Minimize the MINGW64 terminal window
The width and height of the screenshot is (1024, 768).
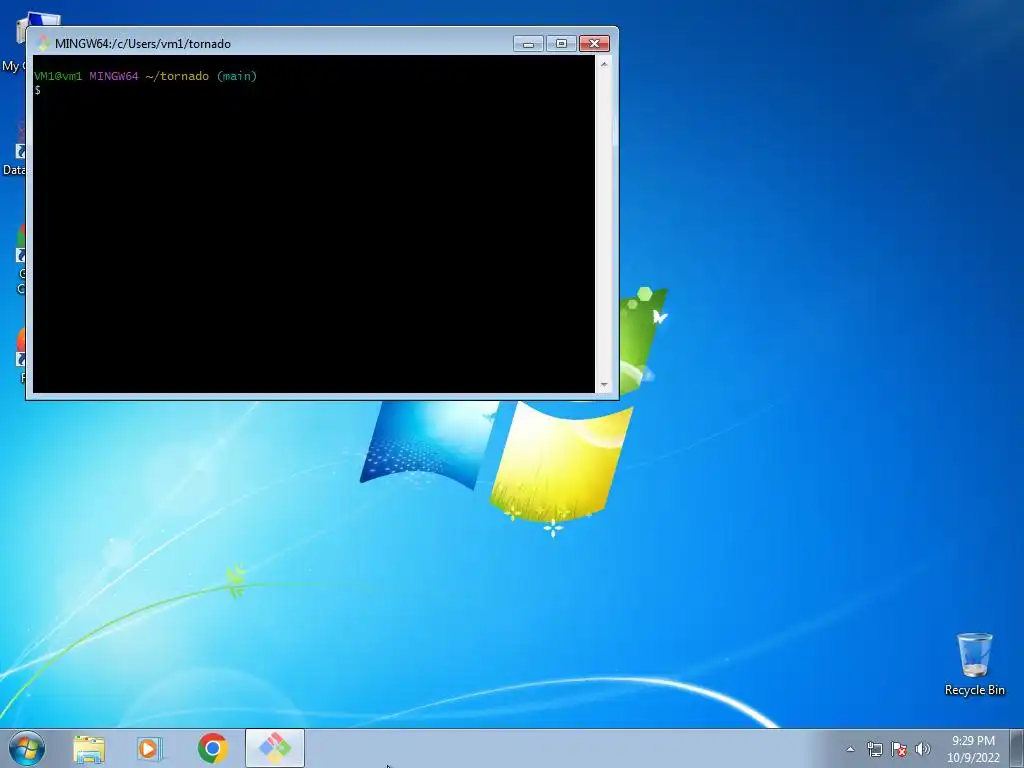[528, 44]
